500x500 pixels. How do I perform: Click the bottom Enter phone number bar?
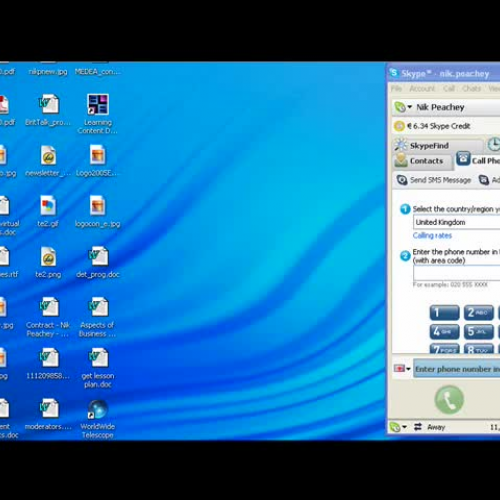(457, 369)
